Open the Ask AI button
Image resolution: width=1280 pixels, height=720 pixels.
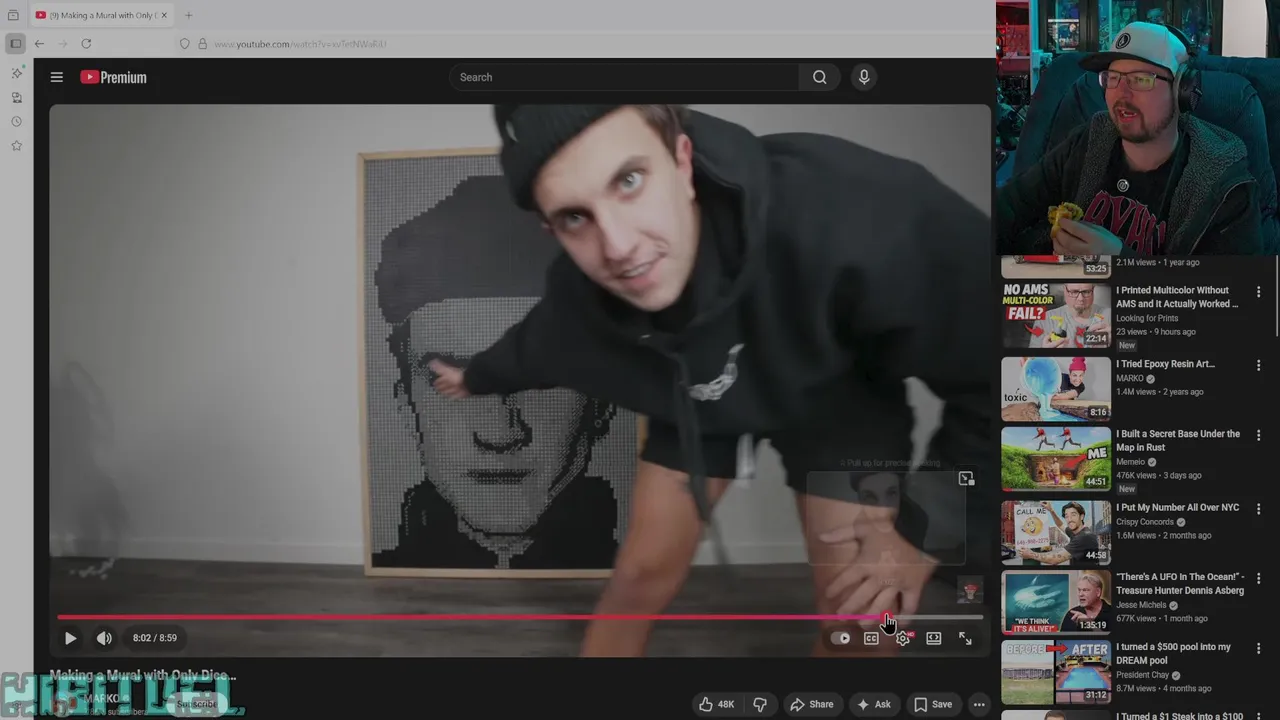[x=873, y=704]
